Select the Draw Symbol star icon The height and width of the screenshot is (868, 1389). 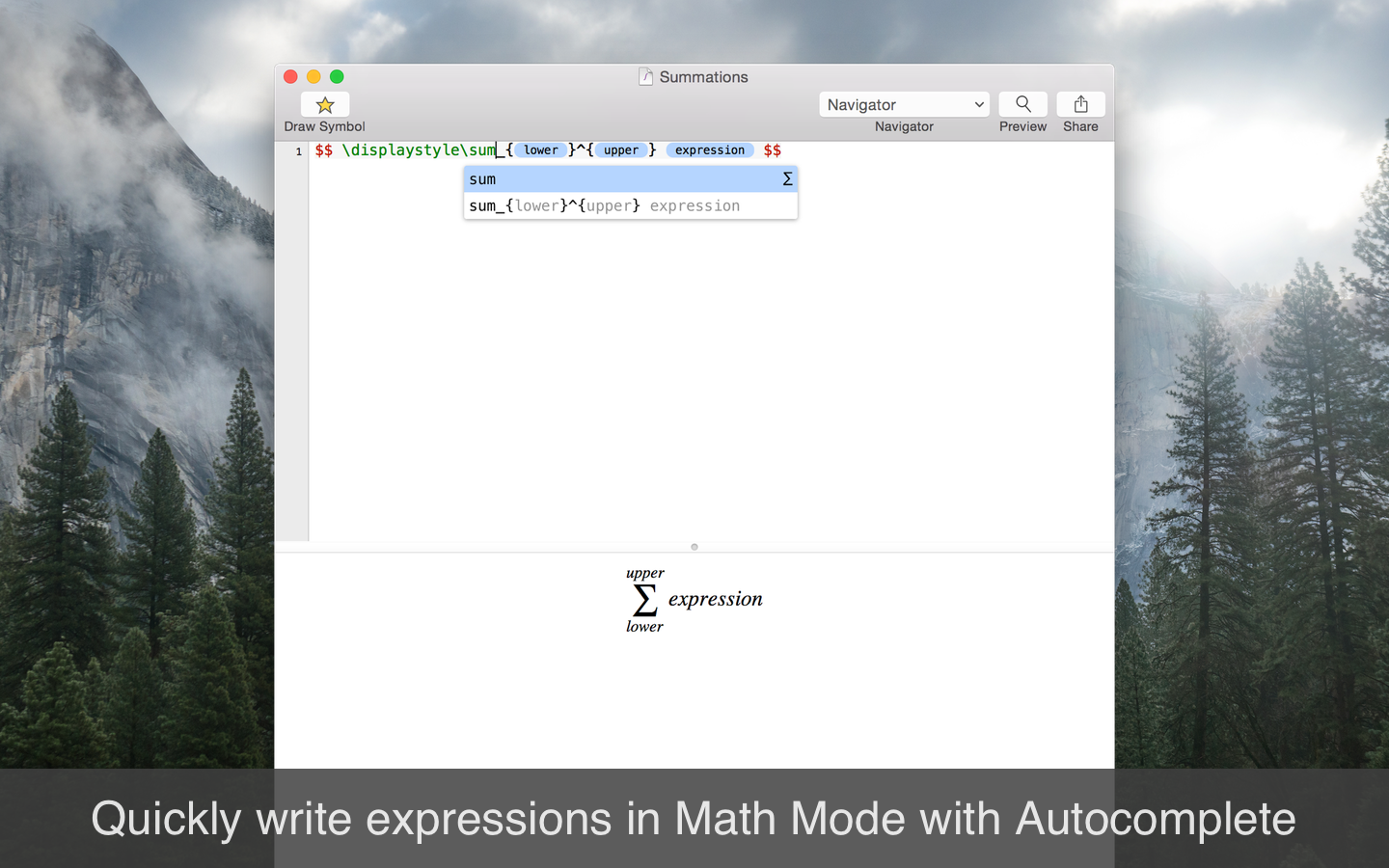click(324, 104)
